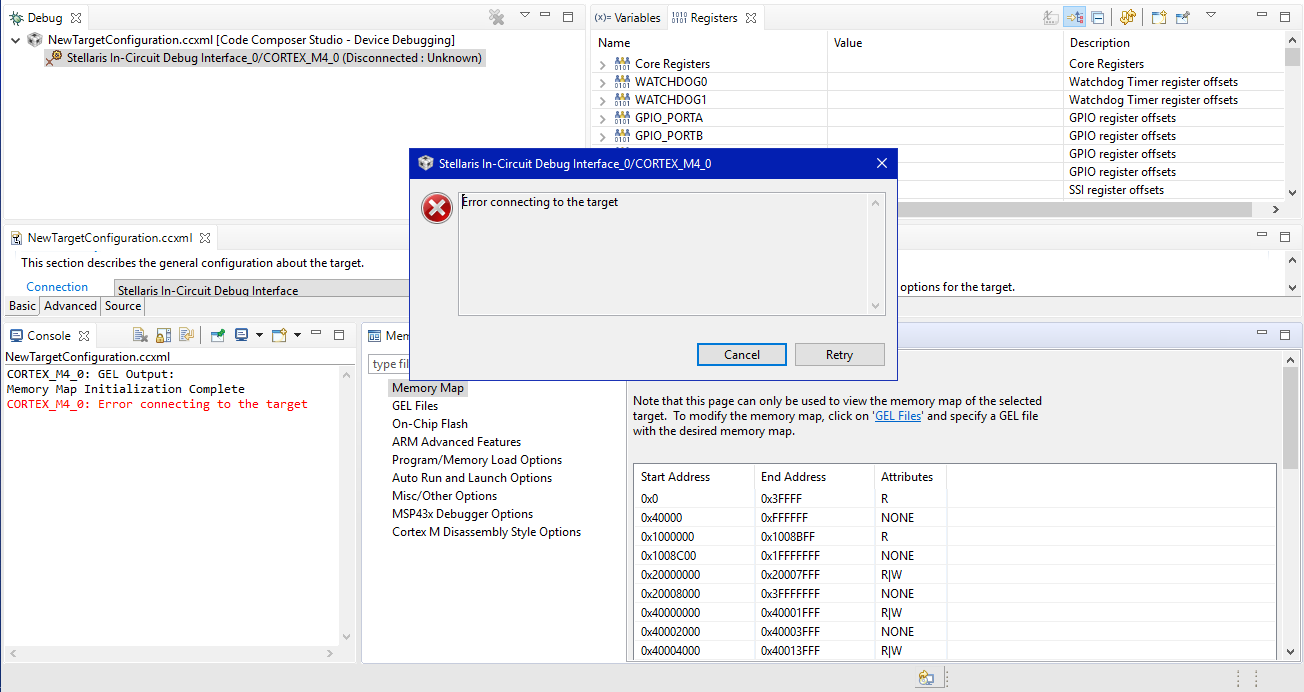Minimize the Console panel
Viewport: 1304px width, 692px height.
coord(316,333)
